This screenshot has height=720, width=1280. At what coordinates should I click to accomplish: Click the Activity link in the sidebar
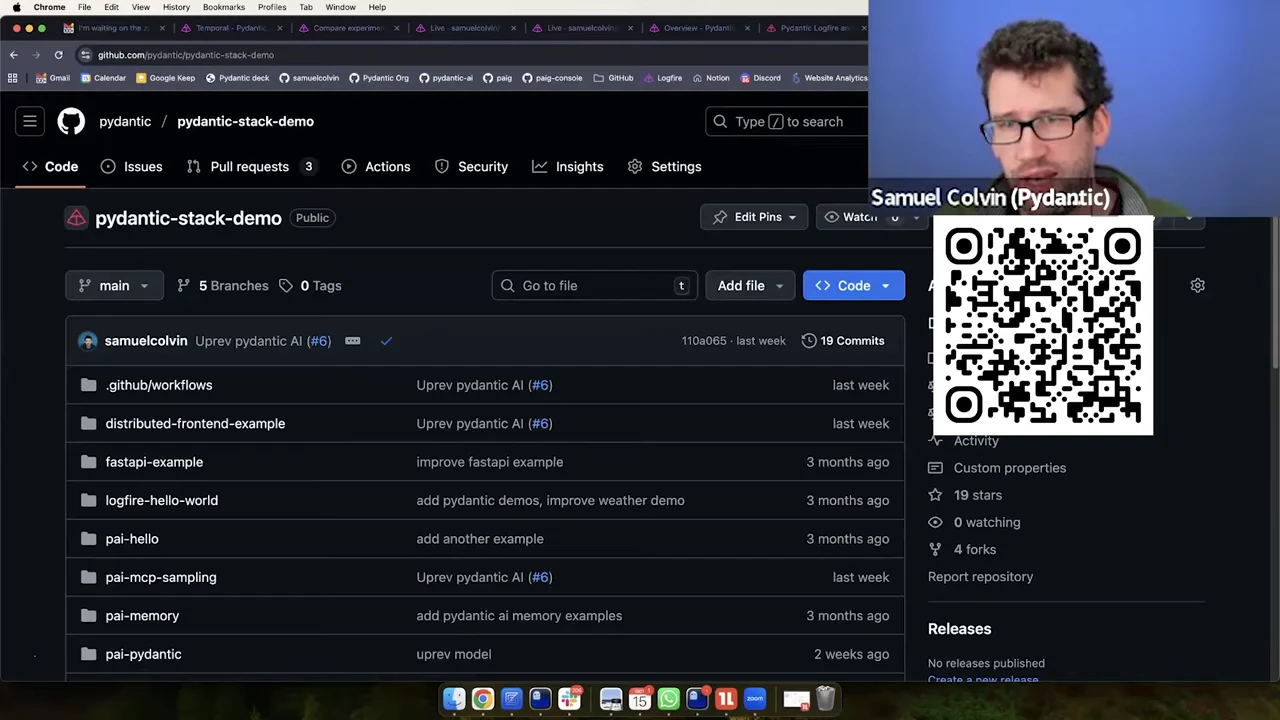tap(964, 441)
